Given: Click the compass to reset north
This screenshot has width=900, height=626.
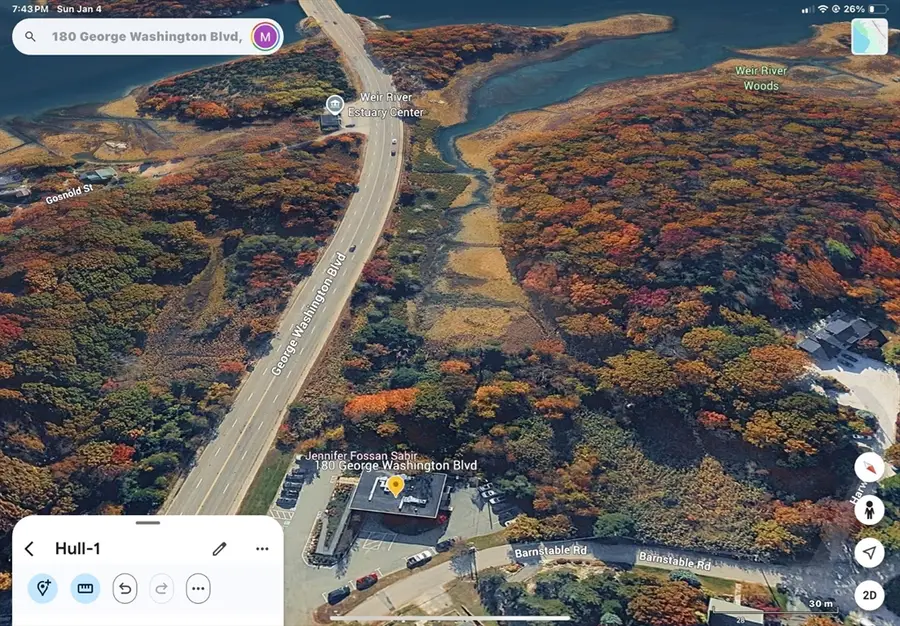Looking at the screenshot, I should [x=869, y=467].
